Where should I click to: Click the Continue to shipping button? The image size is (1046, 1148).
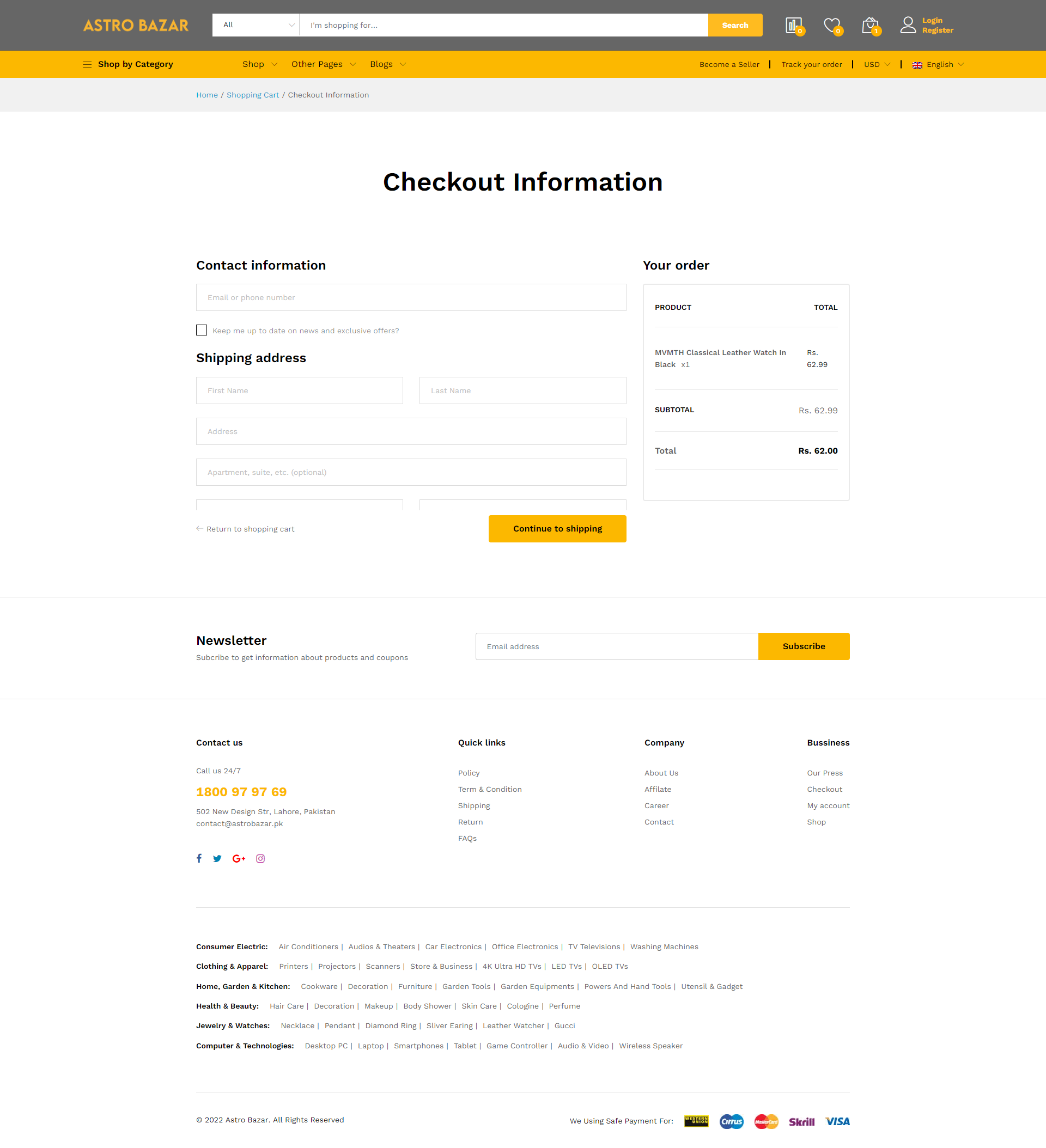pyautogui.click(x=557, y=528)
